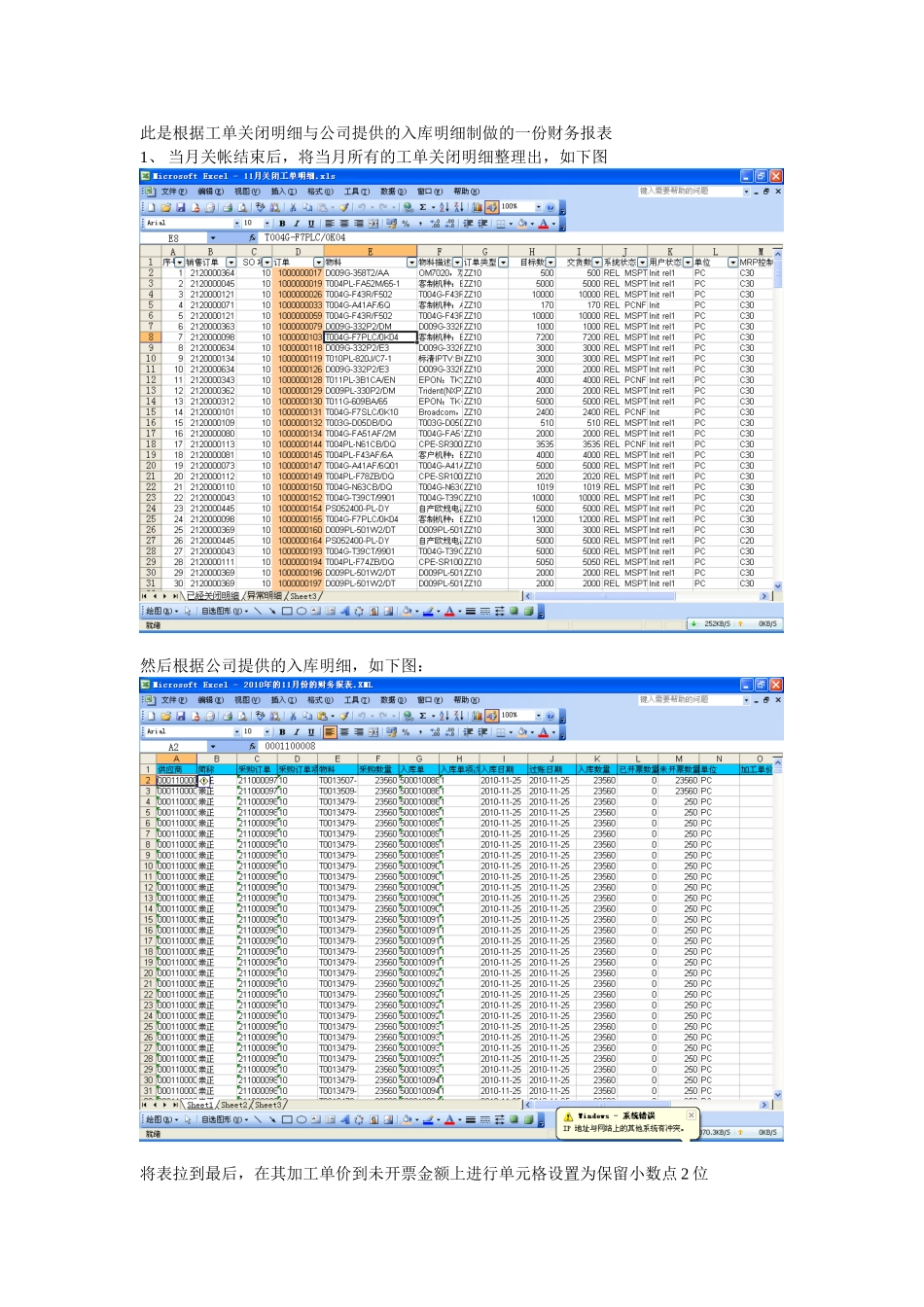Open 绘图 button in 11月关闭工单明细 drawing toolbar
Image resolution: width=924 pixels, height=1307 pixels.
tap(160, 611)
